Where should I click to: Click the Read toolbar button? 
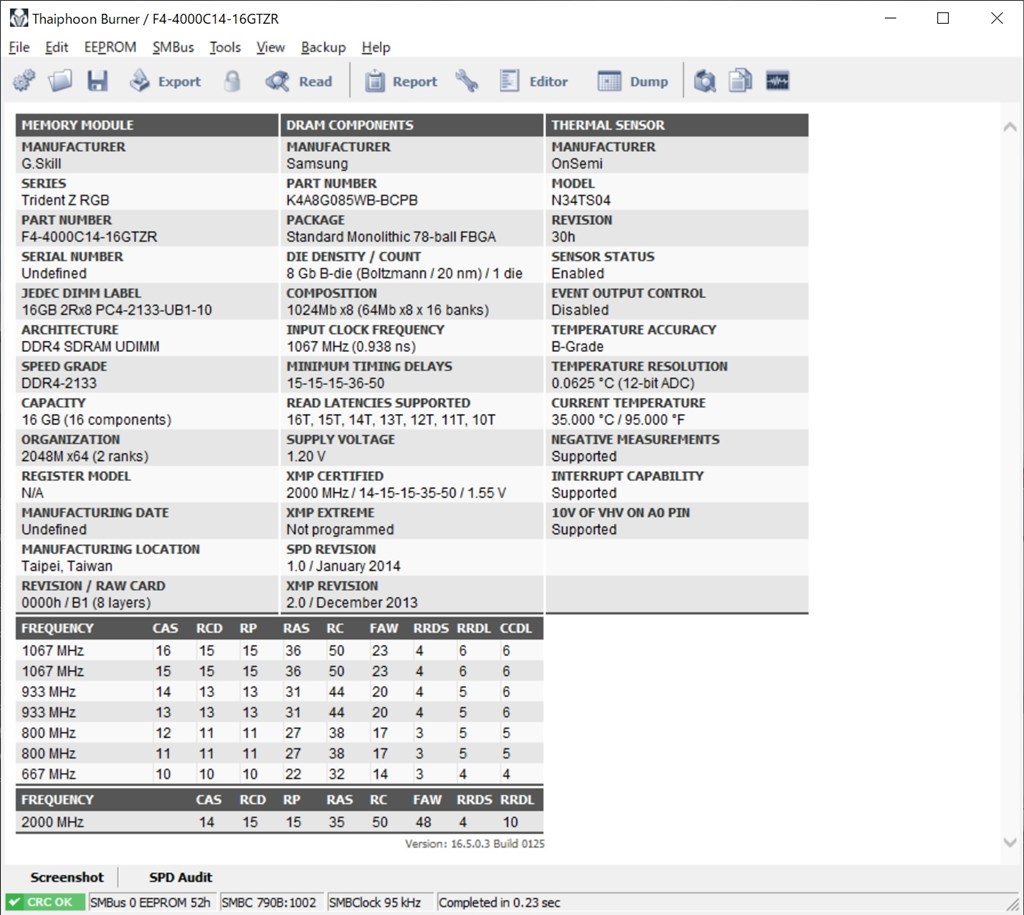299,81
